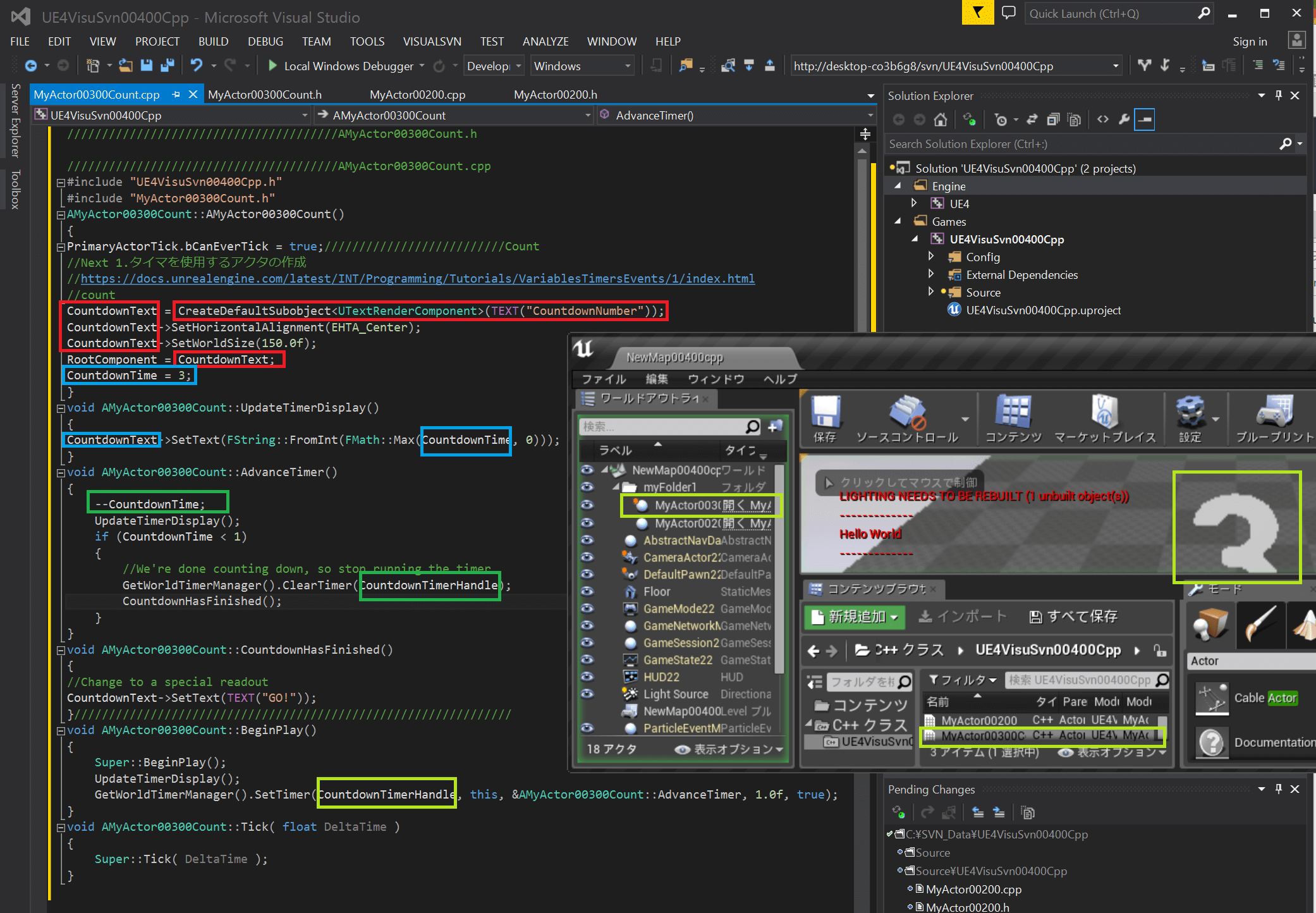Click the インポート button
The height and width of the screenshot is (913, 1316).
click(x=963, y=616)
